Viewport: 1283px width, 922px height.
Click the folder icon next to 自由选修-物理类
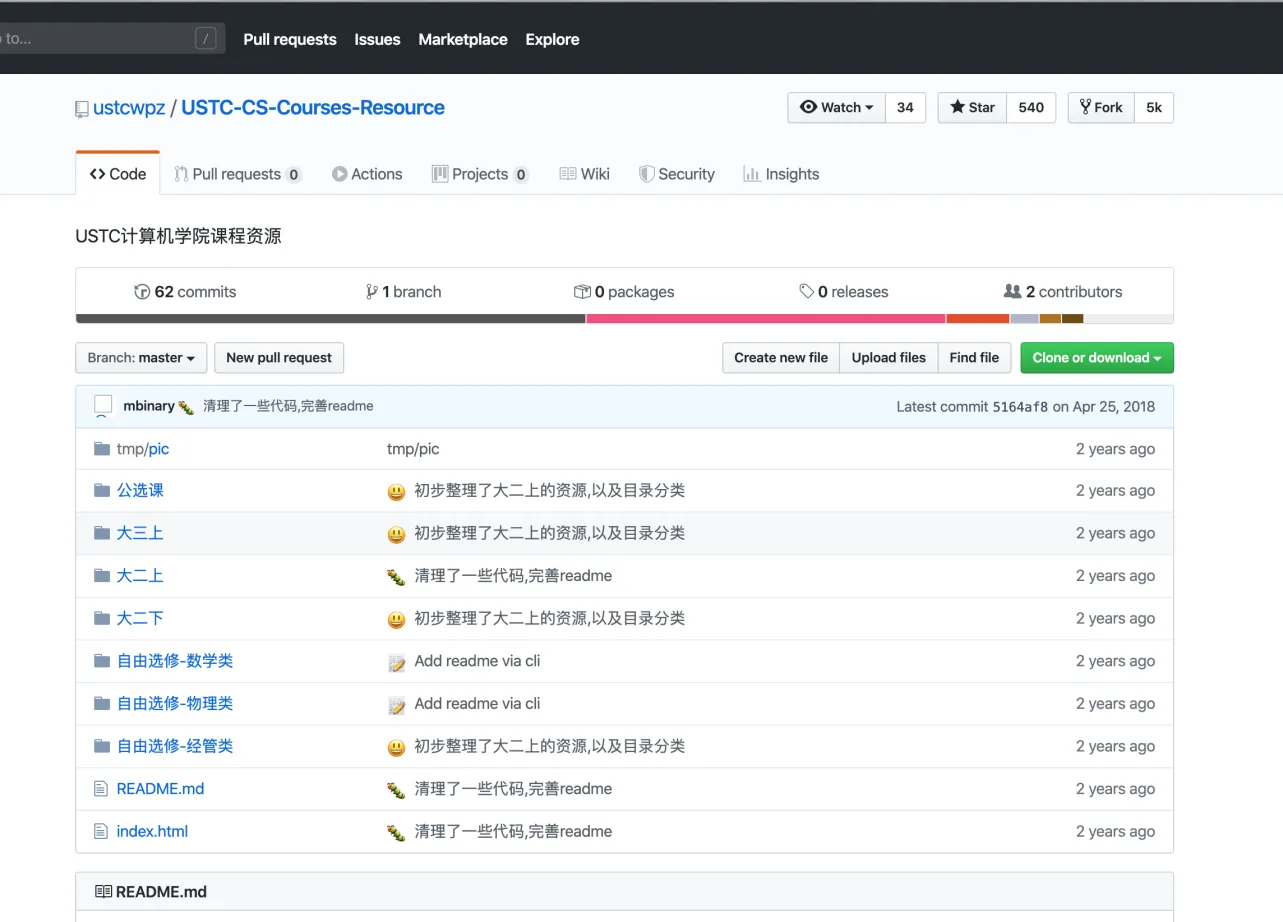click(x=101, y=704)
